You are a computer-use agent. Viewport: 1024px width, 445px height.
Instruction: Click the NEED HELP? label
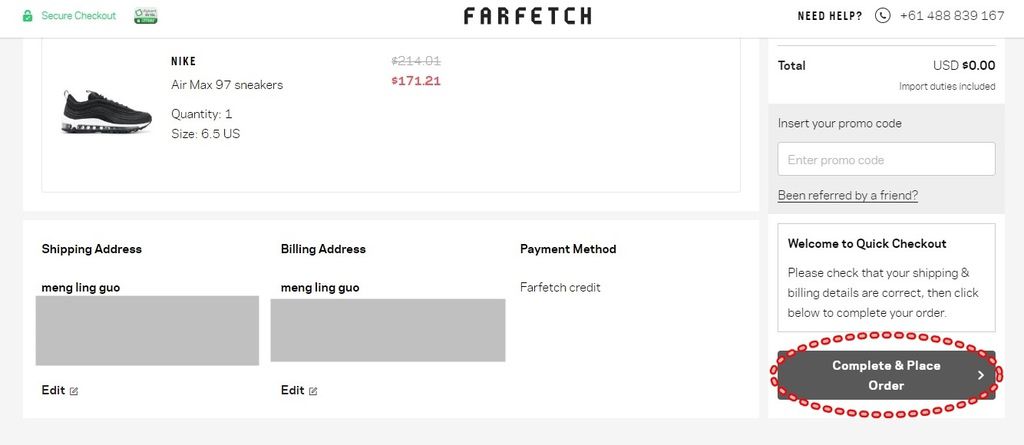coord(829,16)
